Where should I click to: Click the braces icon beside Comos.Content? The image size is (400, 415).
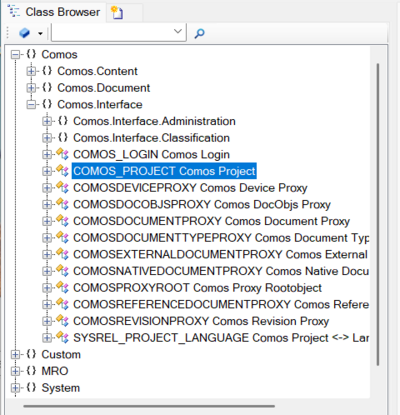click(x=47, y=71)
